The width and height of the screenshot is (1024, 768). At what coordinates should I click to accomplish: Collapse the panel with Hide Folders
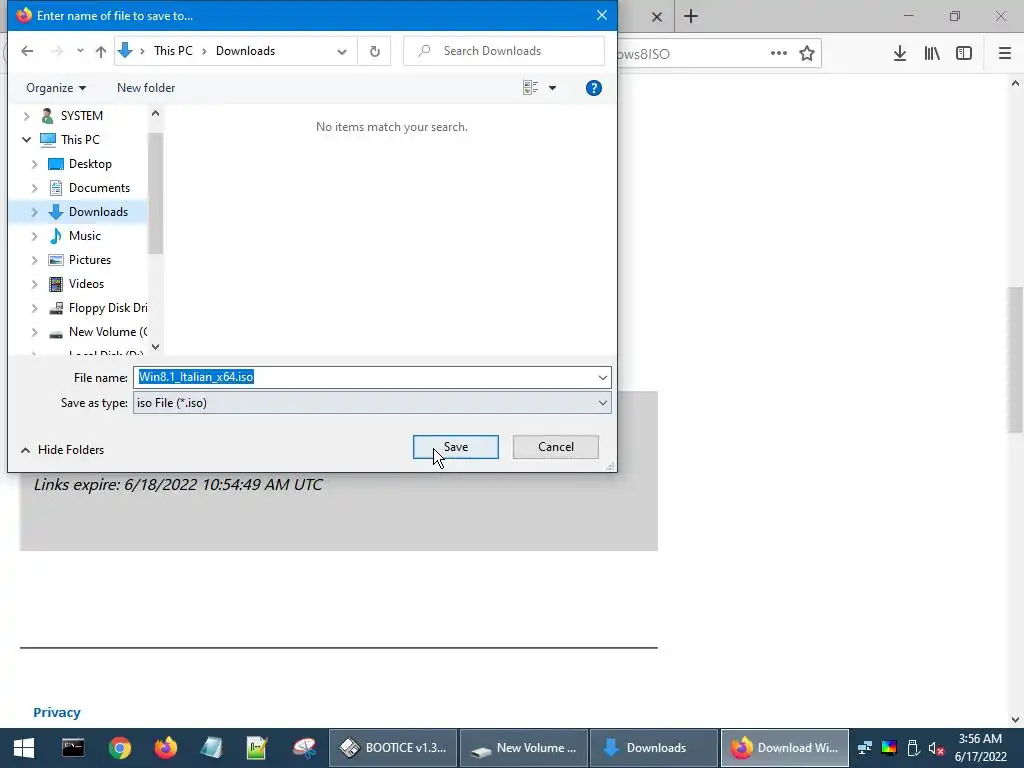[63, 450]
